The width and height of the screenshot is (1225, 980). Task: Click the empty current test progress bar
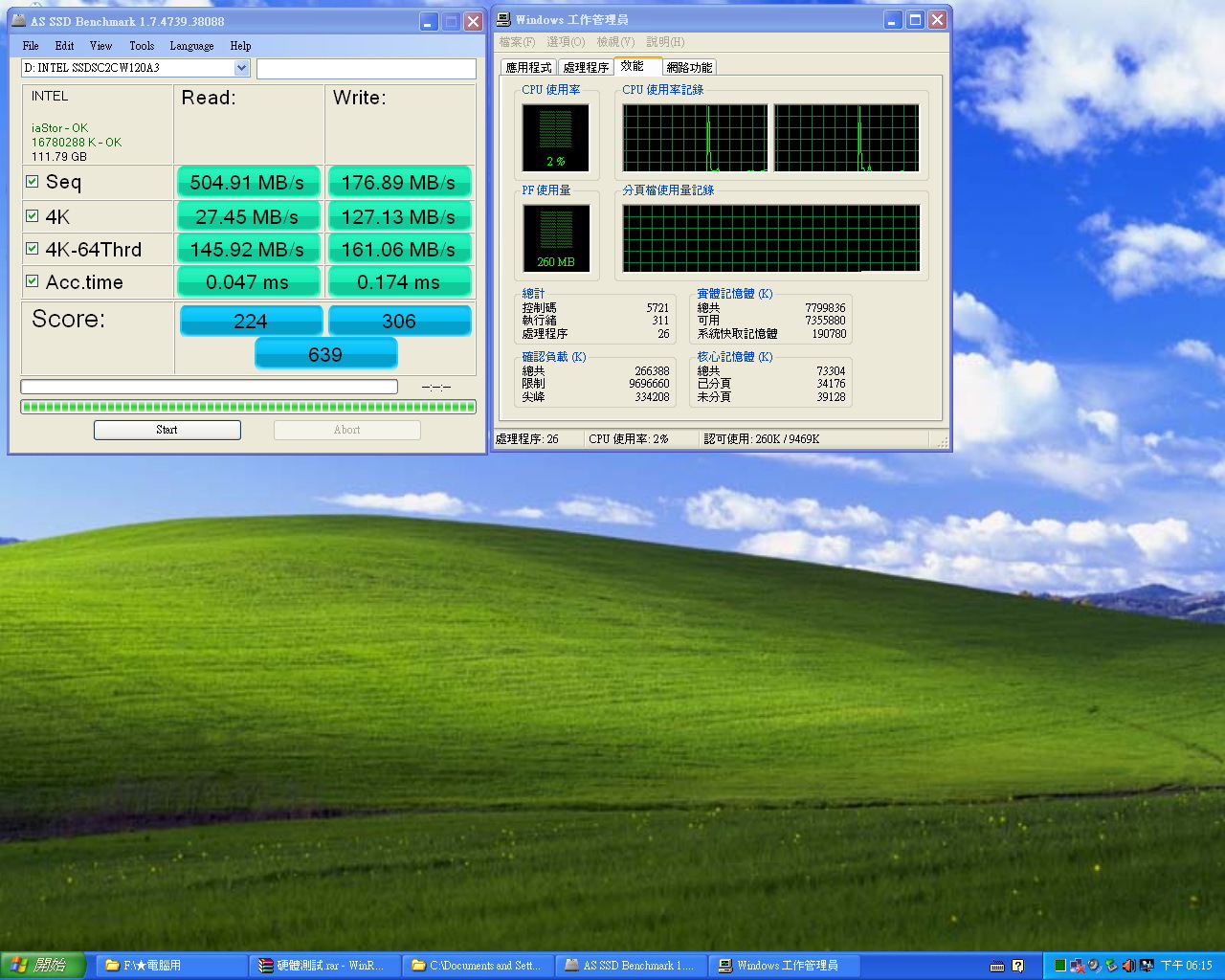[x=209, y=387]
